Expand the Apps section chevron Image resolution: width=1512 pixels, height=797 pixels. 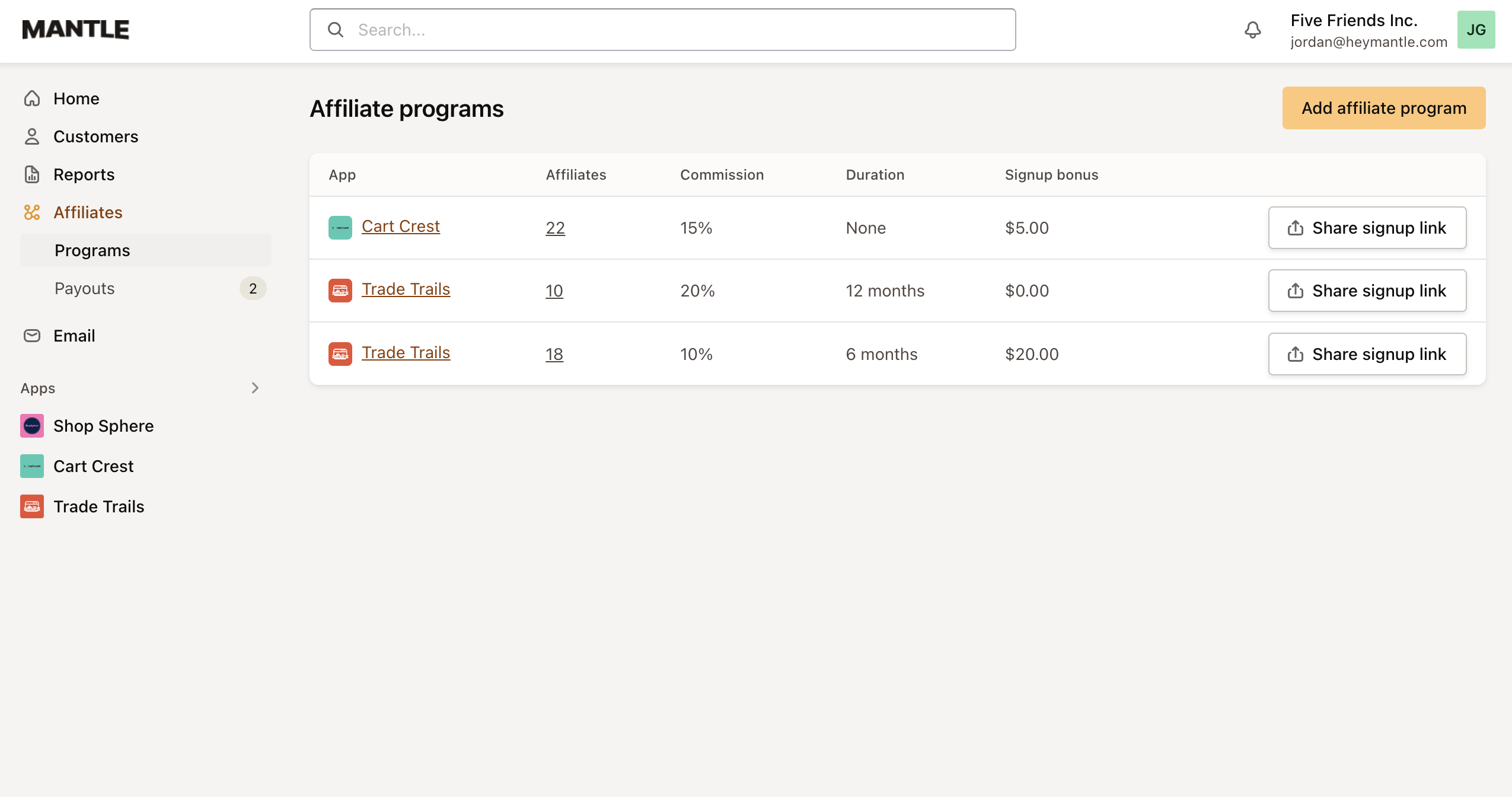tap(255, 388)
